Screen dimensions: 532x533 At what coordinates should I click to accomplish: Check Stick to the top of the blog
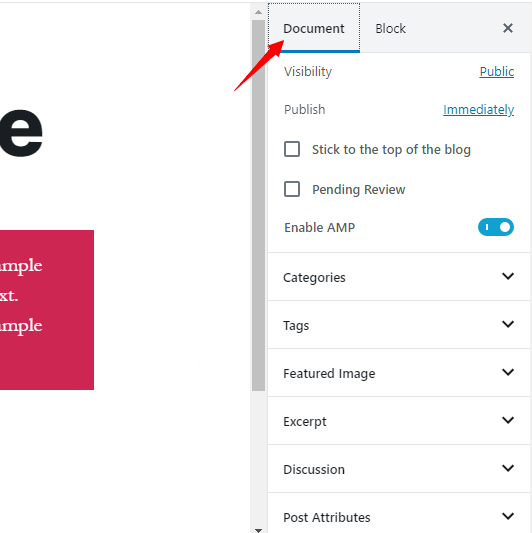[x=292, y=149]
